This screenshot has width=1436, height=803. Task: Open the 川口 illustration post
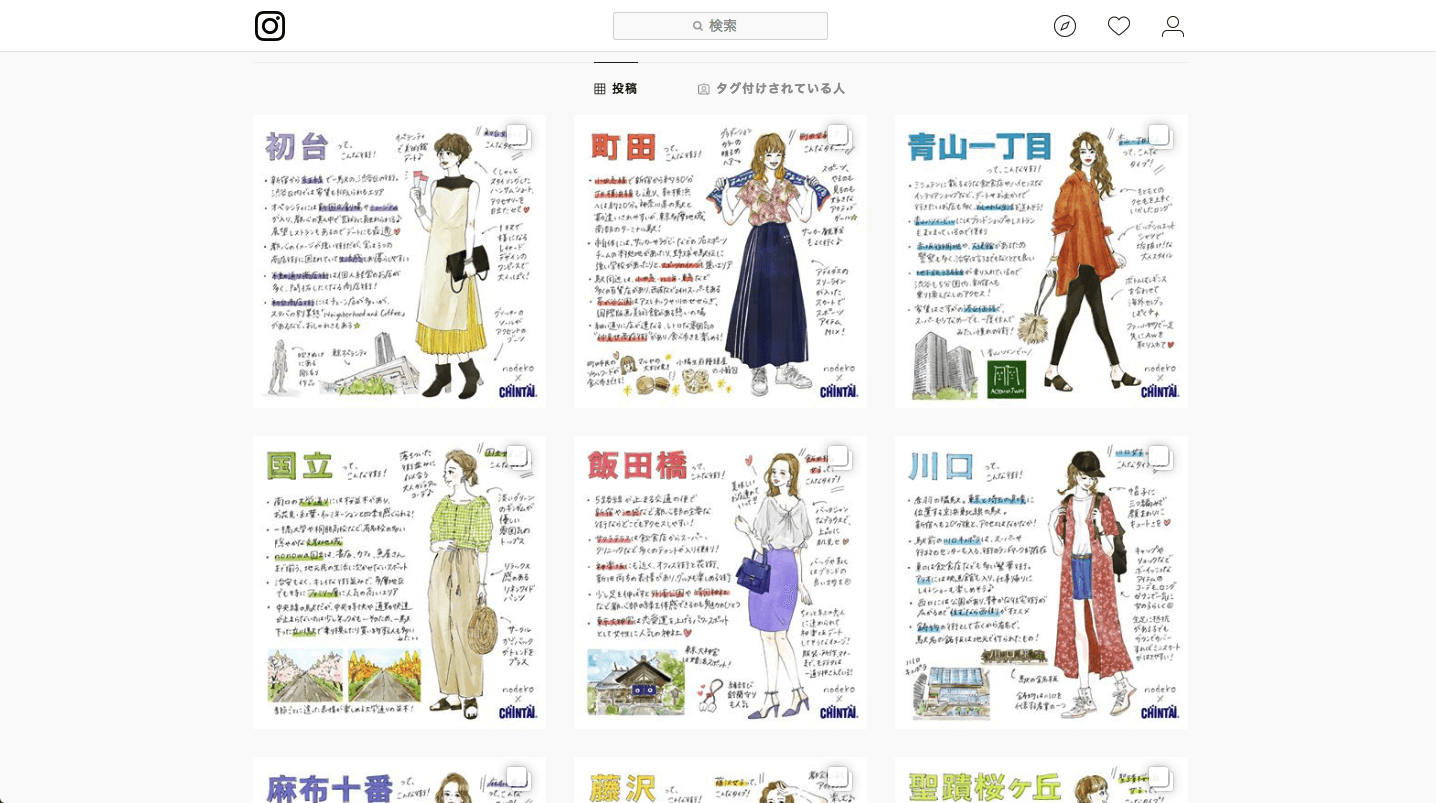(1041, 582)
